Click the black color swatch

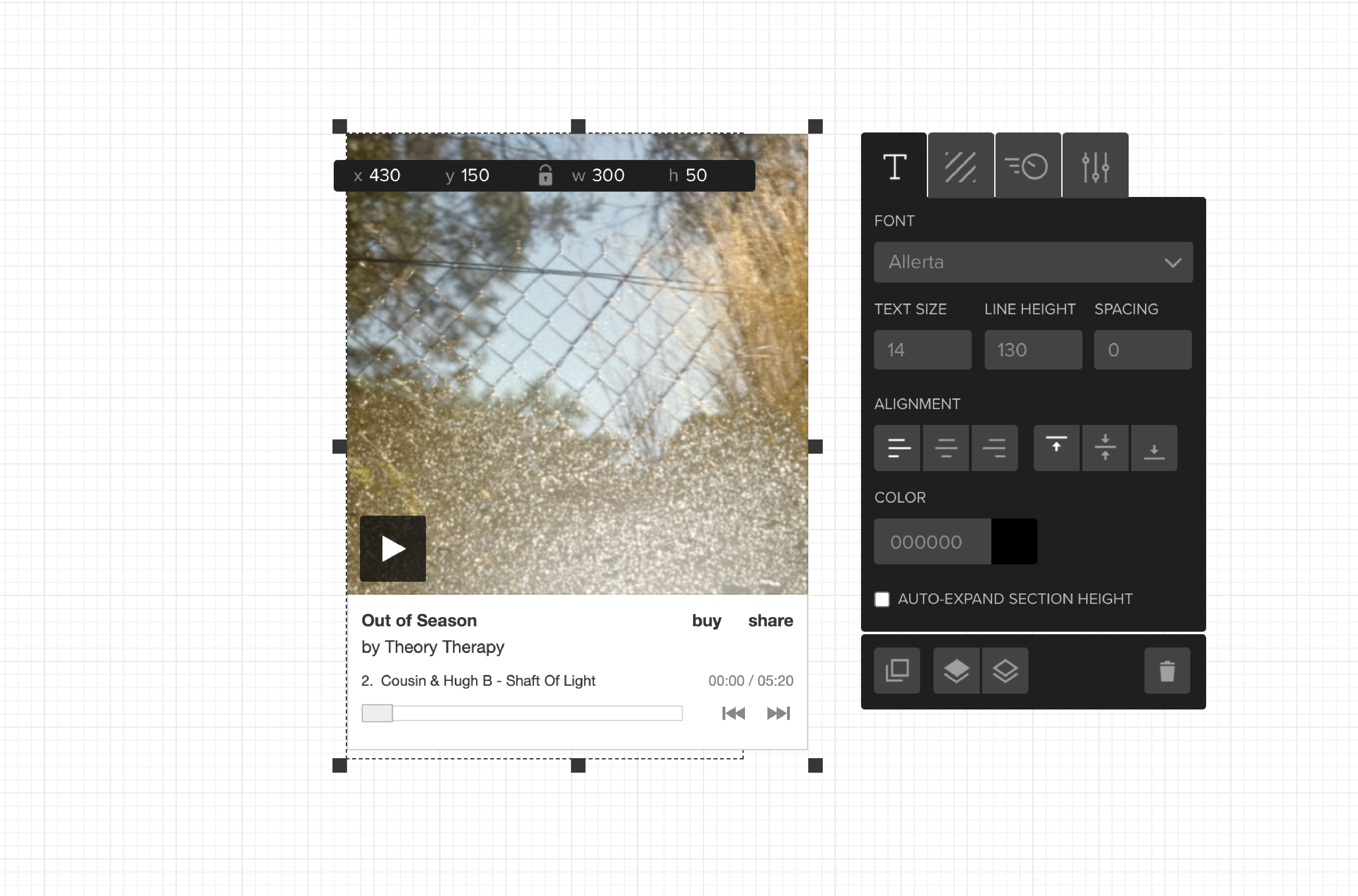point(1014,541)
